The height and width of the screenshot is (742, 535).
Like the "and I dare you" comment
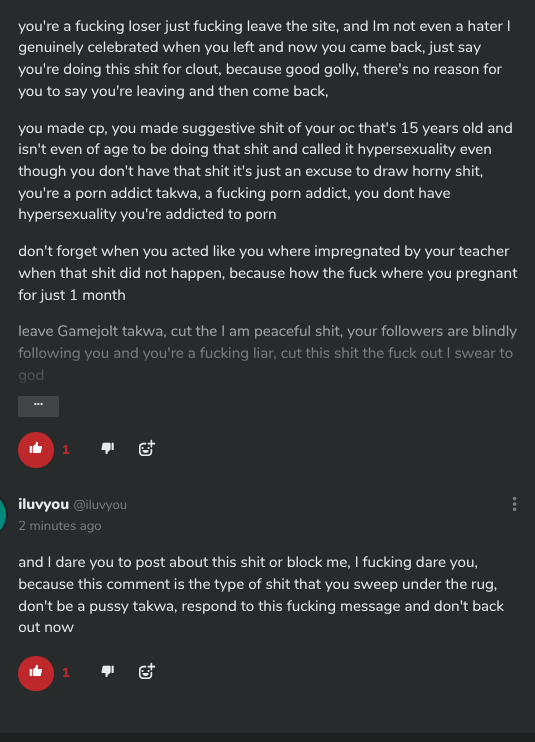pos(36,673)
